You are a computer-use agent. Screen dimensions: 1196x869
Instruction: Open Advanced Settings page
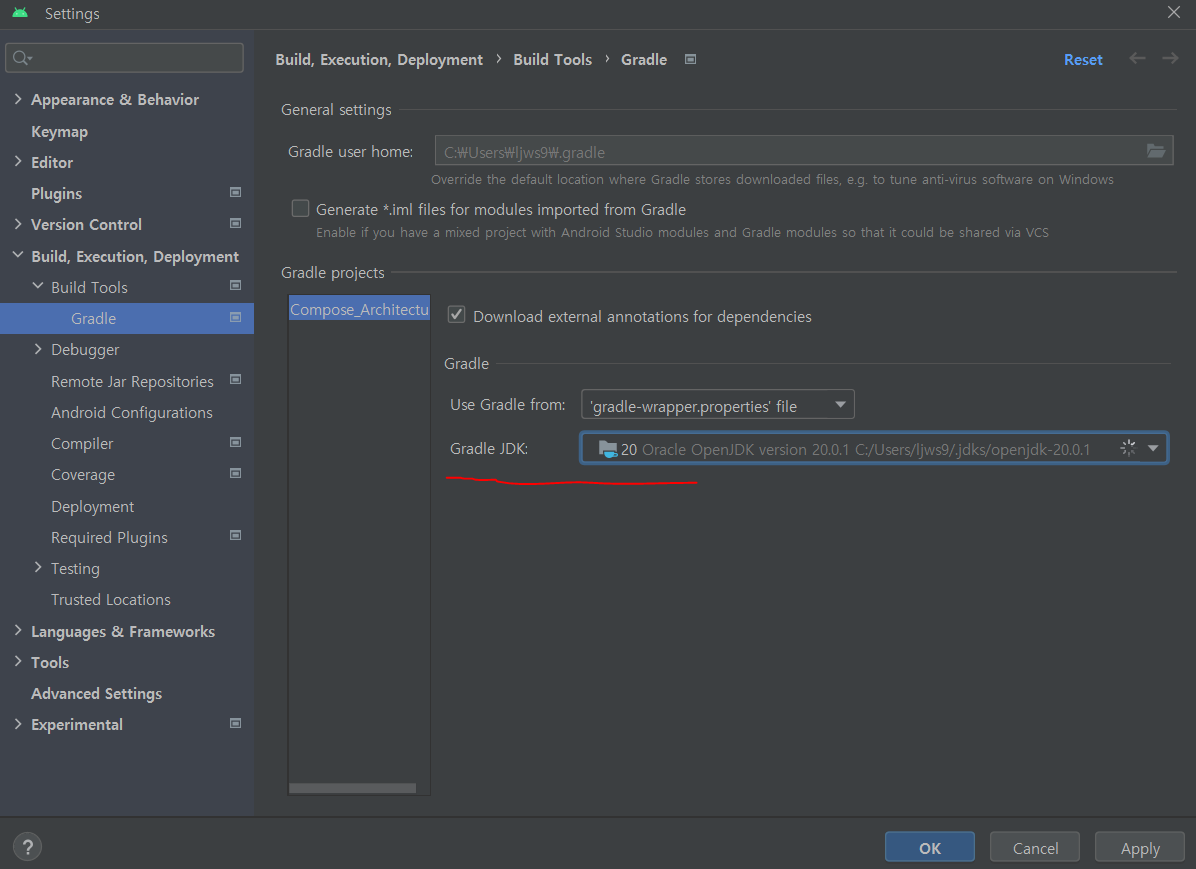pyautogui.click(x=97, y=694)
